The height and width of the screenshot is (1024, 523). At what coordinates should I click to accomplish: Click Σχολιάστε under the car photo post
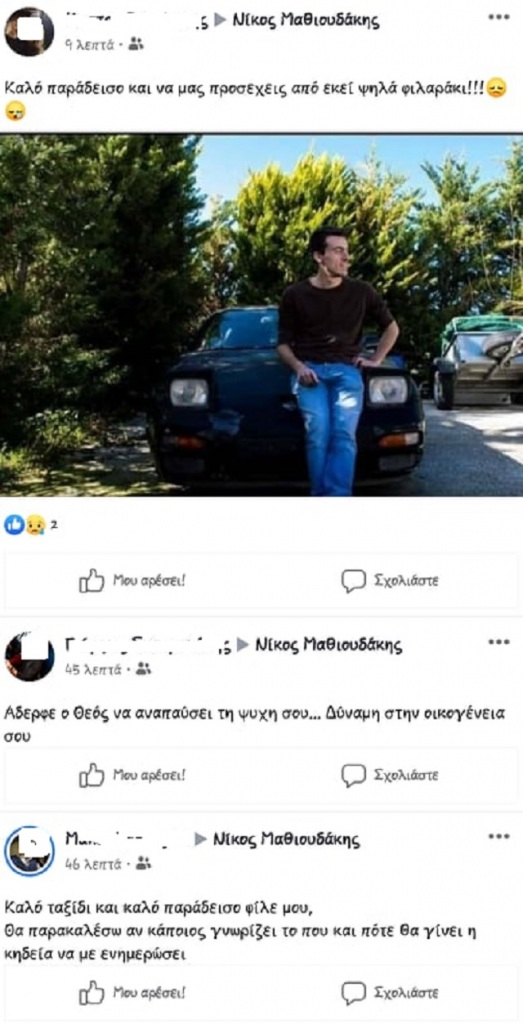click(390, 581)
